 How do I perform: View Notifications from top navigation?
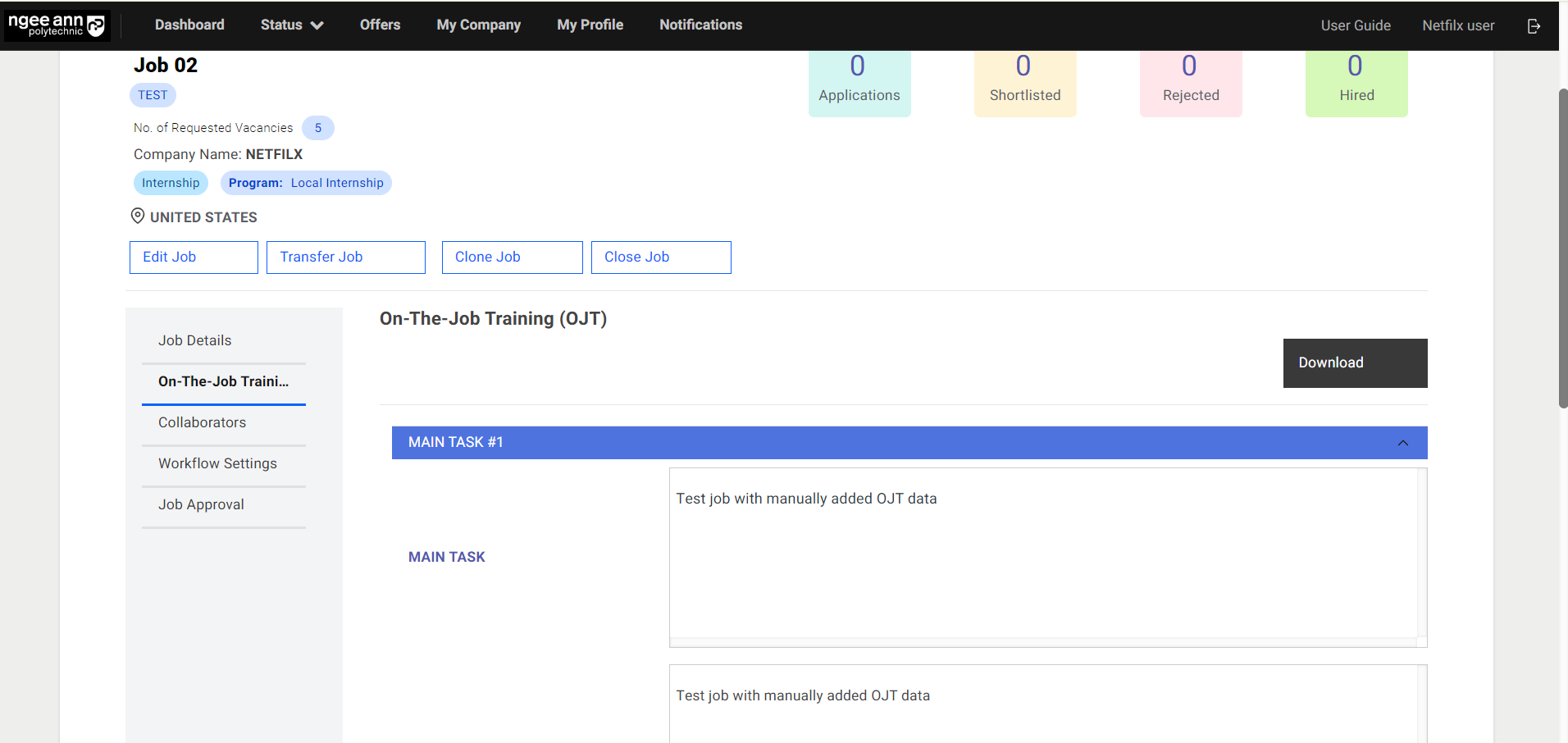[700, 25]
